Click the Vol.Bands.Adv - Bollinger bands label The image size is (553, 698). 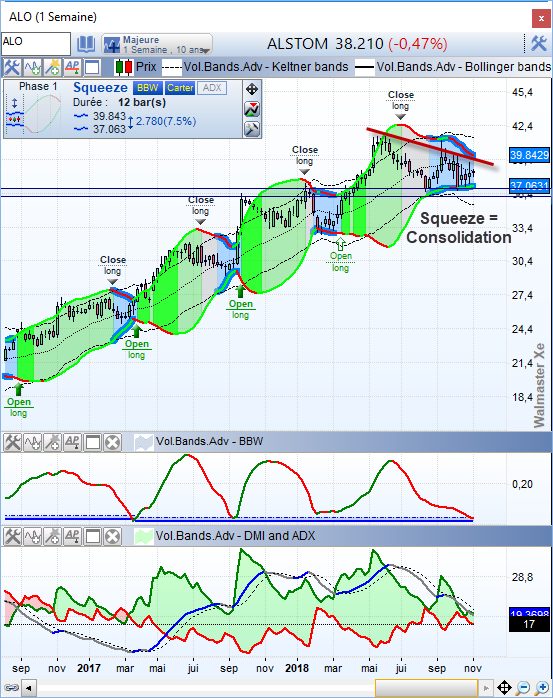pos(464,67)
